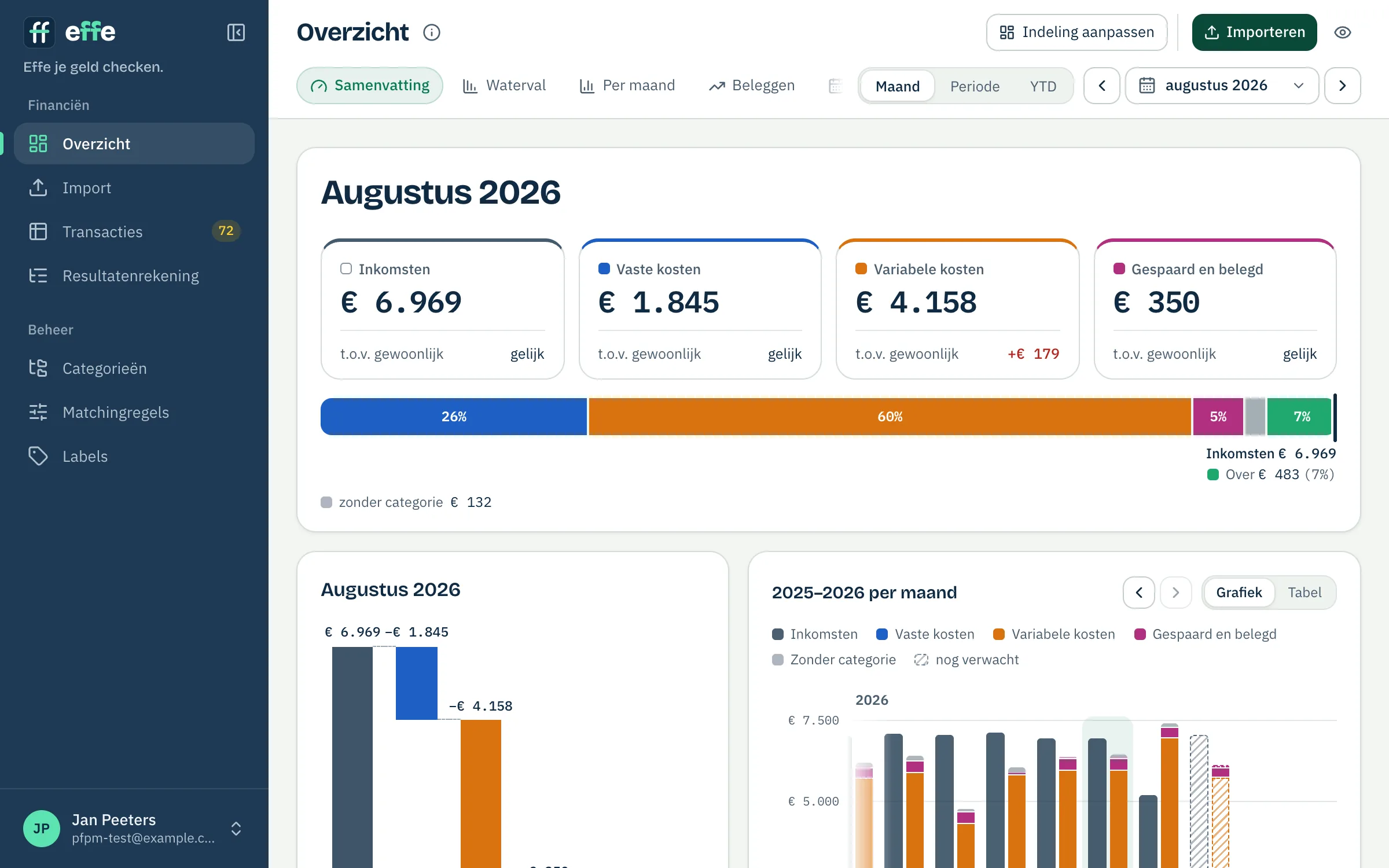This screenshot has height=868, width=1389.
Task: Click the orange 60% bar segment
Action: (890, 417)
